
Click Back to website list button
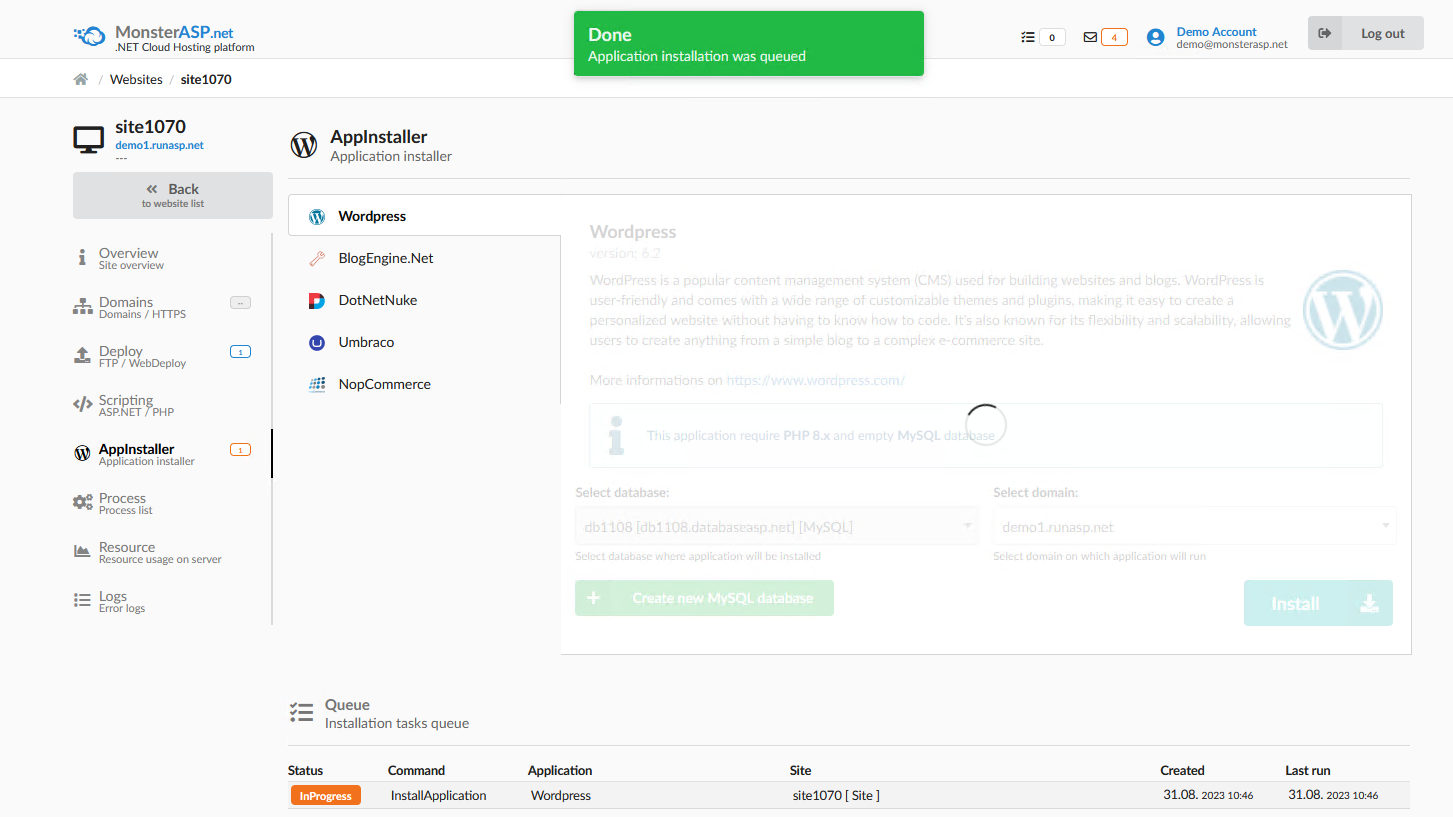coord(173,195)
